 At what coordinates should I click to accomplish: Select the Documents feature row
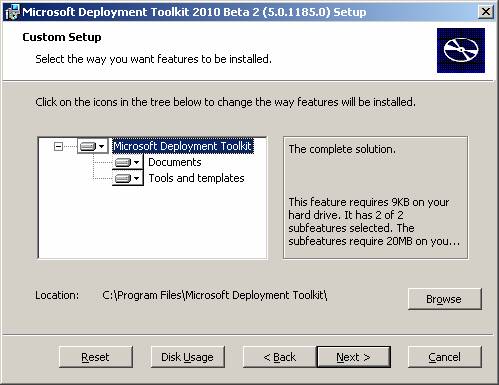point(175,162)
